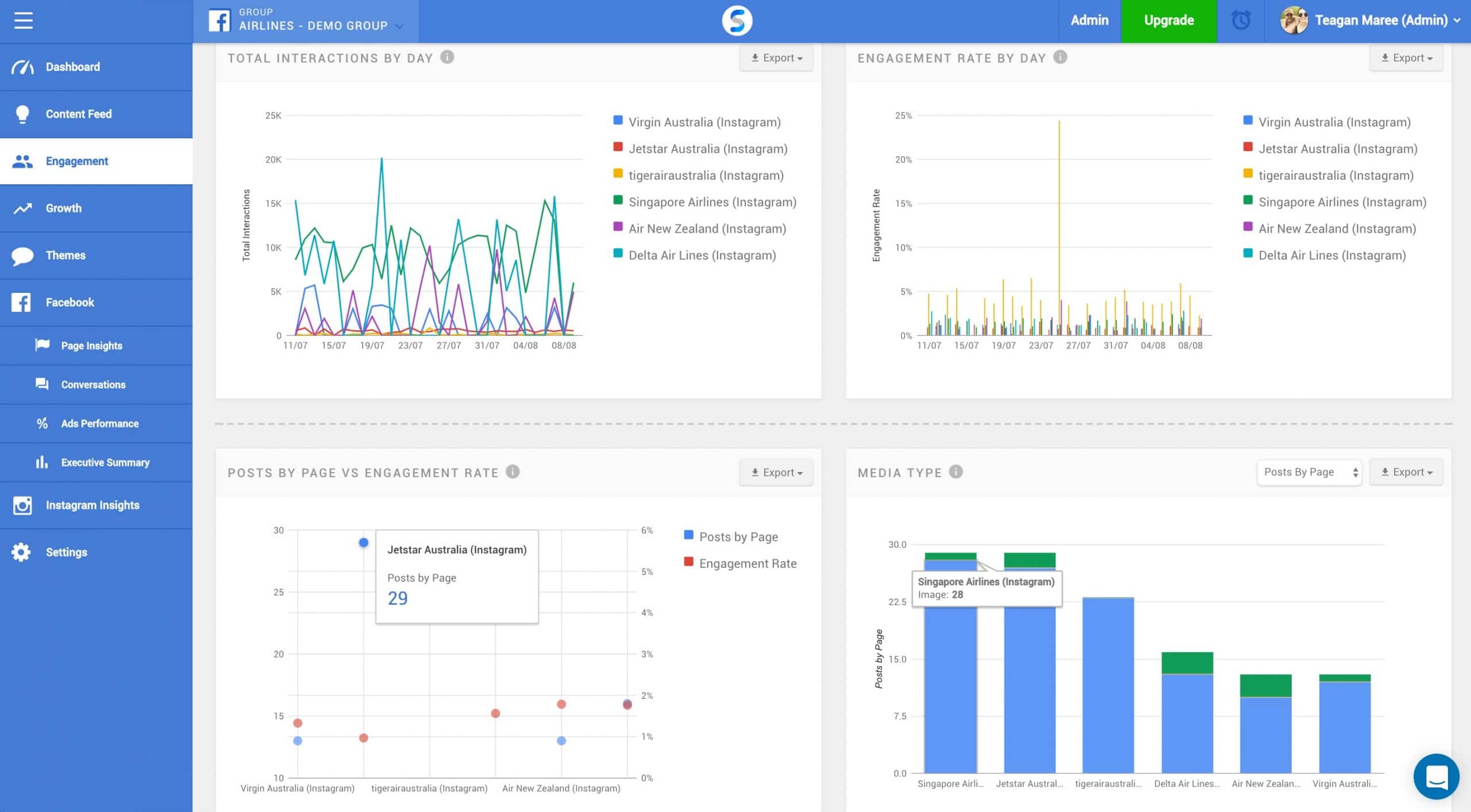Click the Instagram Insights camera icon
This screenshot has height=812, width=1471.
tap(22, 505)
